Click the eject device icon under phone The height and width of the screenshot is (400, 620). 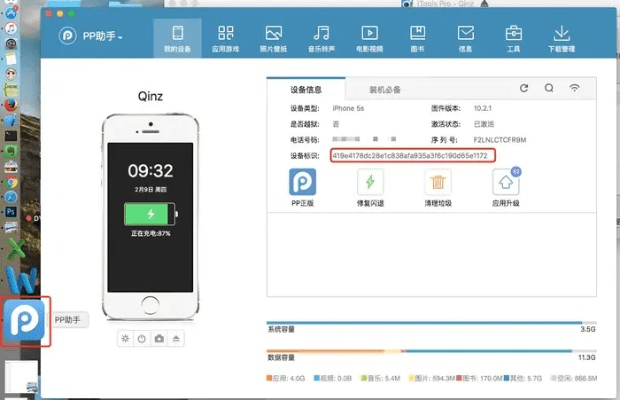coord(176,339)
